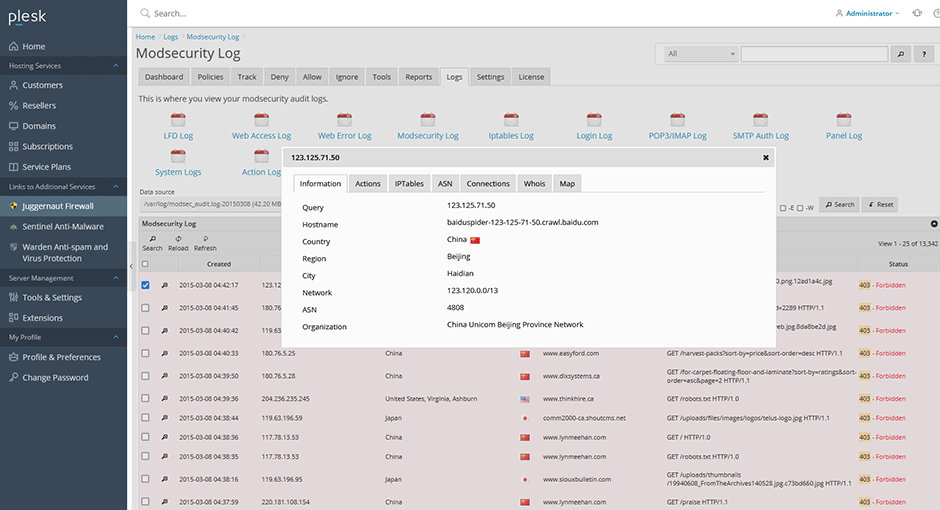Click the Search button next to Reset
This screenshot has height=510, width=940.
pos(839,204)
